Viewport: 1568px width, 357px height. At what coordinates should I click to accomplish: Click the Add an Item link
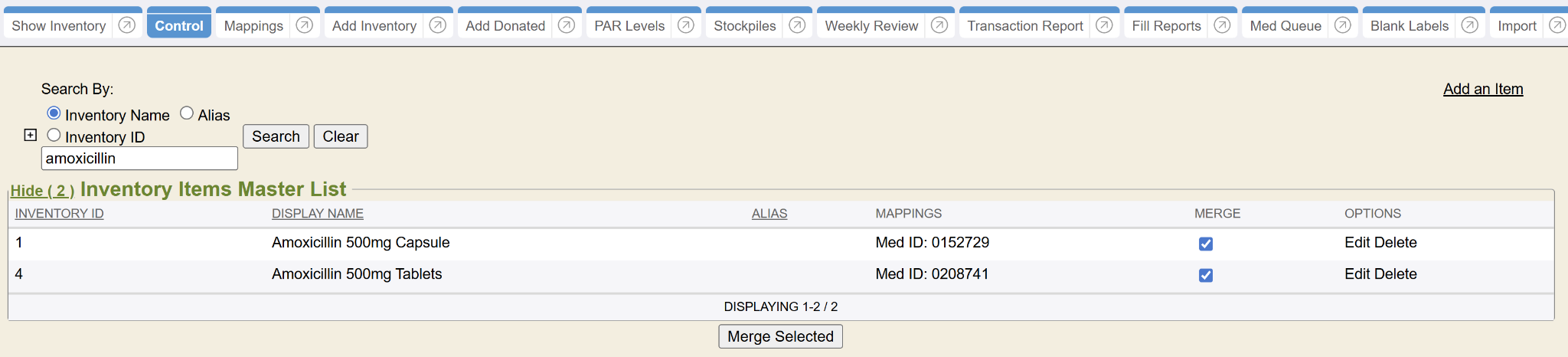(x=1482, y=89)
